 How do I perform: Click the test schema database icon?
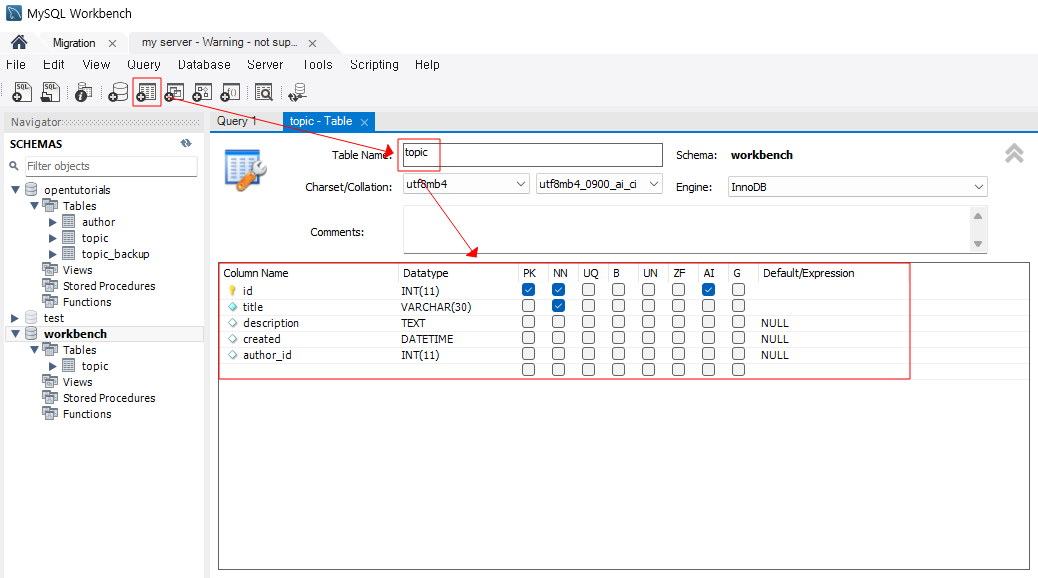coord(31,318)
